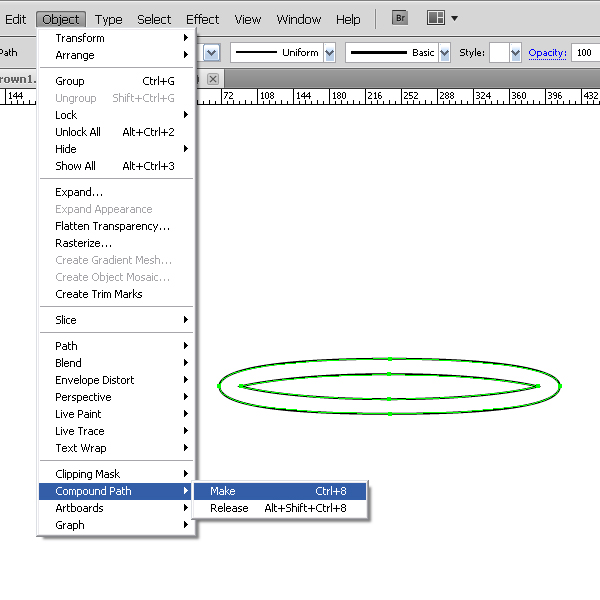Open the Effect menu
Viewport: 600px width, 600px height.
pos(202,19)
